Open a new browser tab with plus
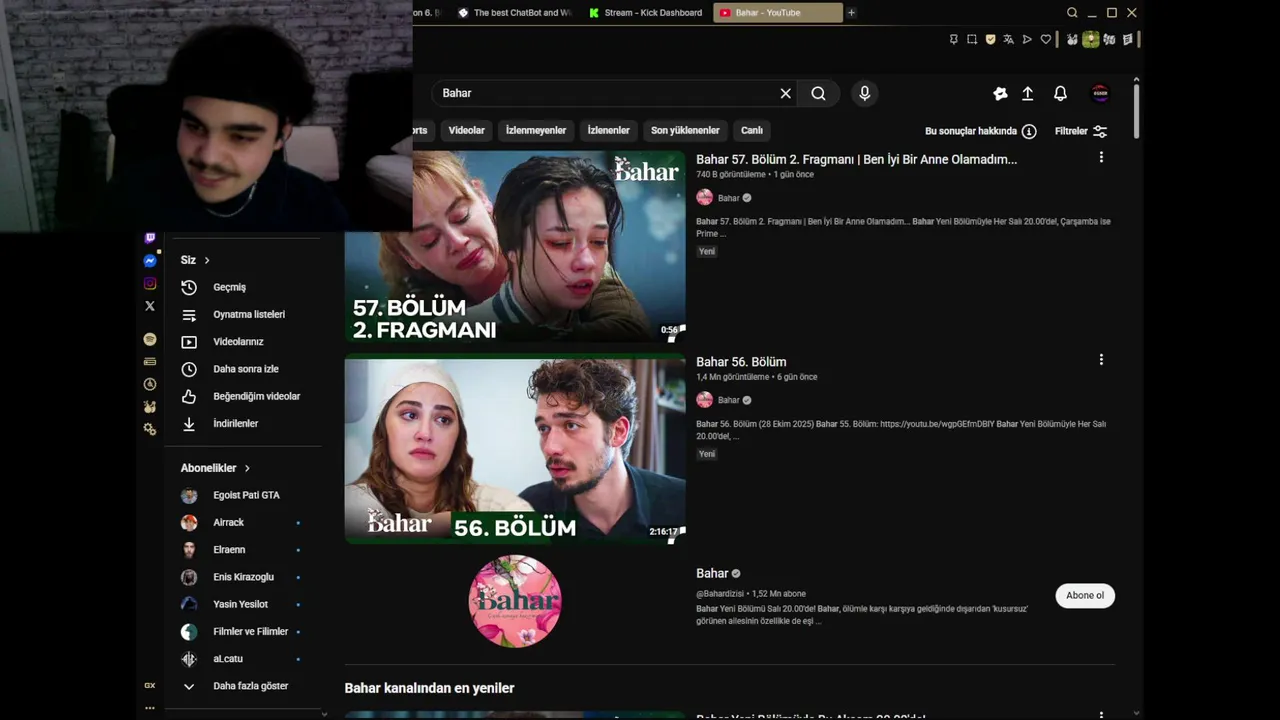1280x720 pixels. point(851,13)
